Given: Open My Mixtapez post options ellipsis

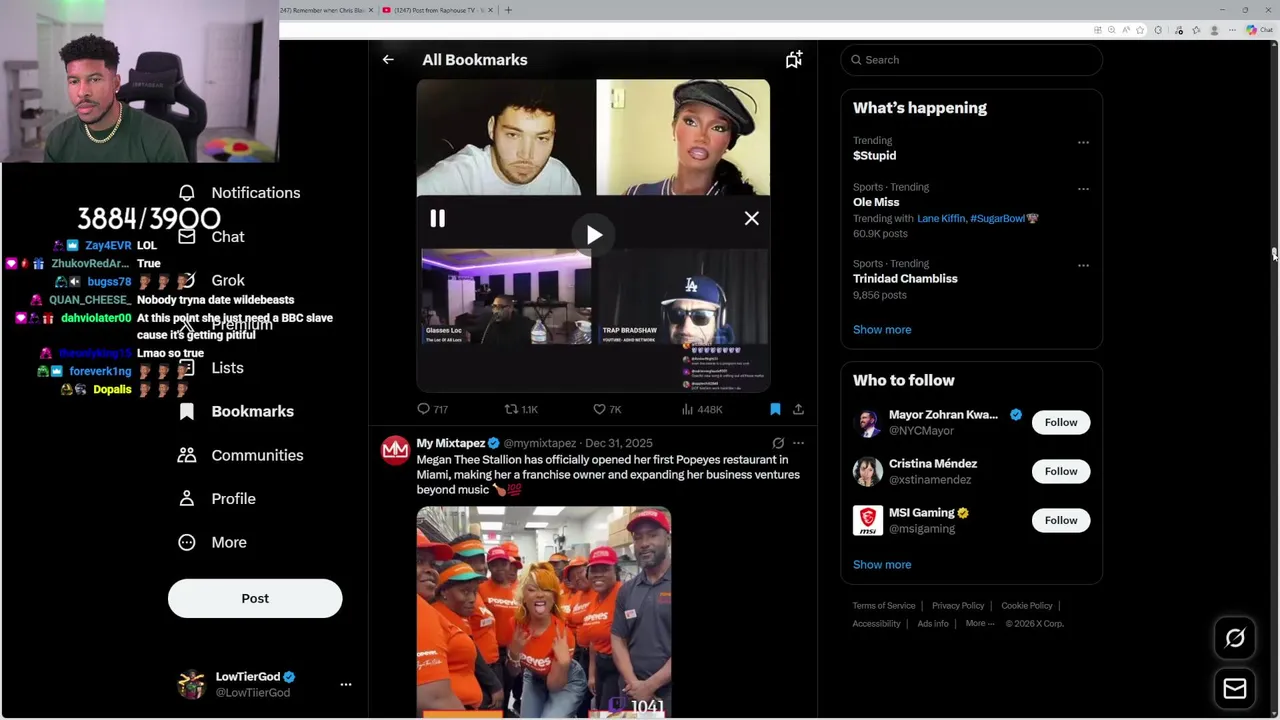Looking at the screenshot, I should coord(798,443).
